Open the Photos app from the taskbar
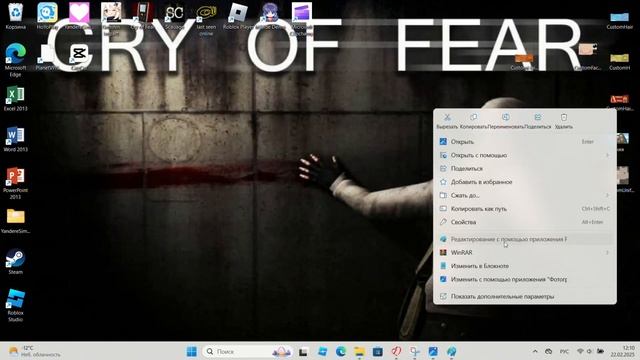This screenshot has height=360, width=640. (x=433, y=351)
